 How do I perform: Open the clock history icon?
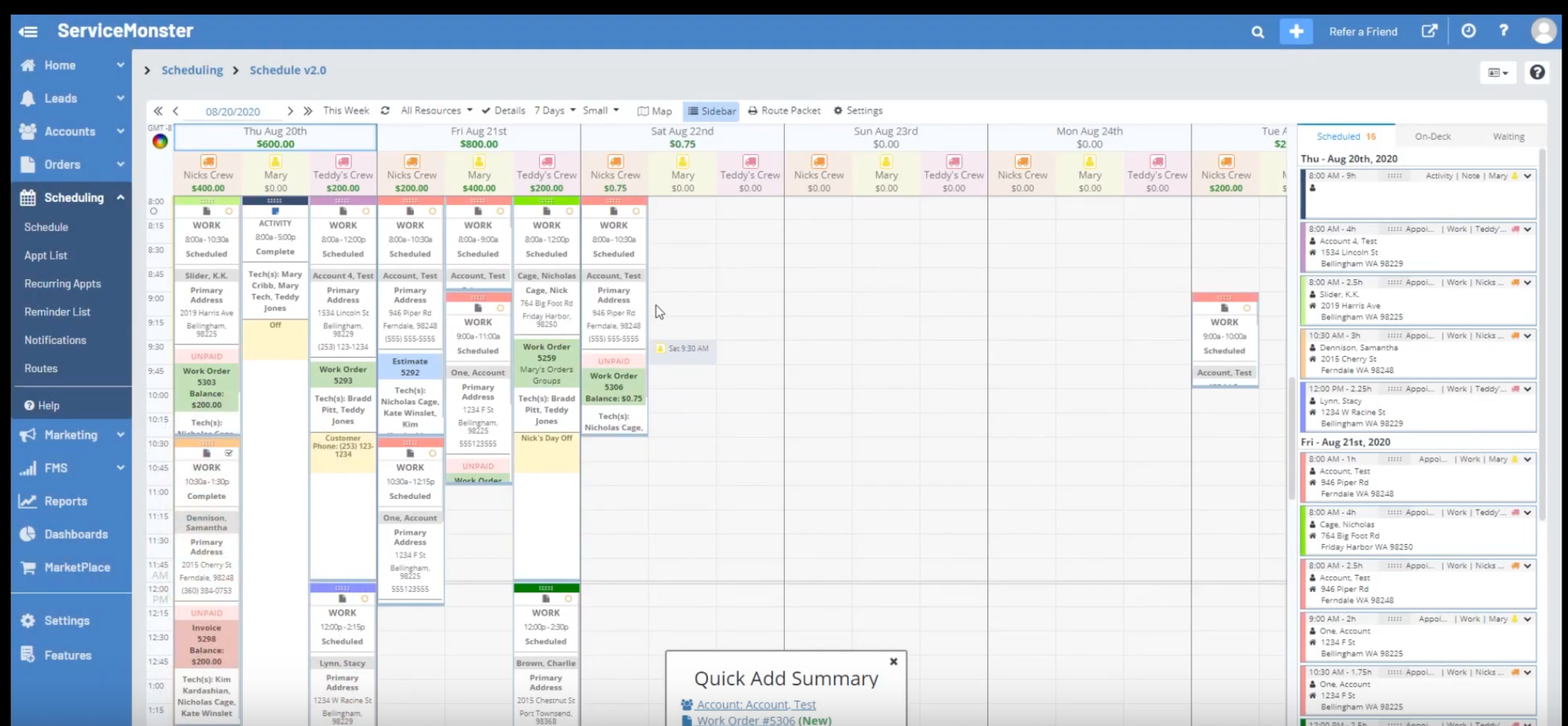coord(1468,31)
